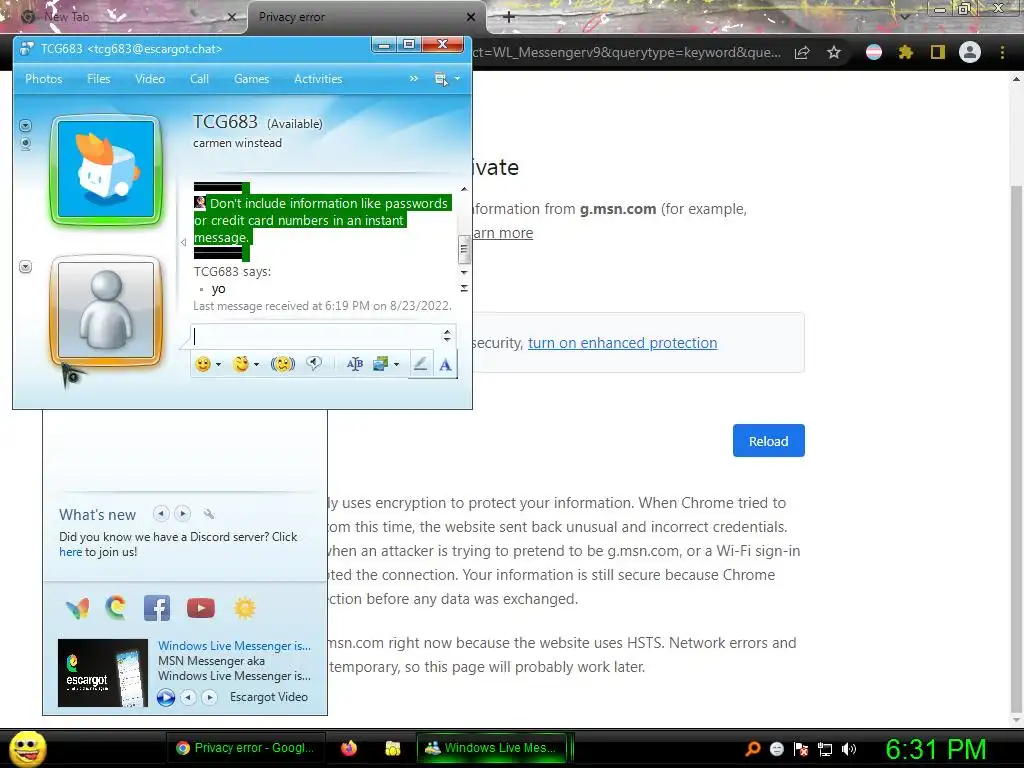Click the share page icon in address bar
The image size is (1024, 768).
click(x=802, y=52)
